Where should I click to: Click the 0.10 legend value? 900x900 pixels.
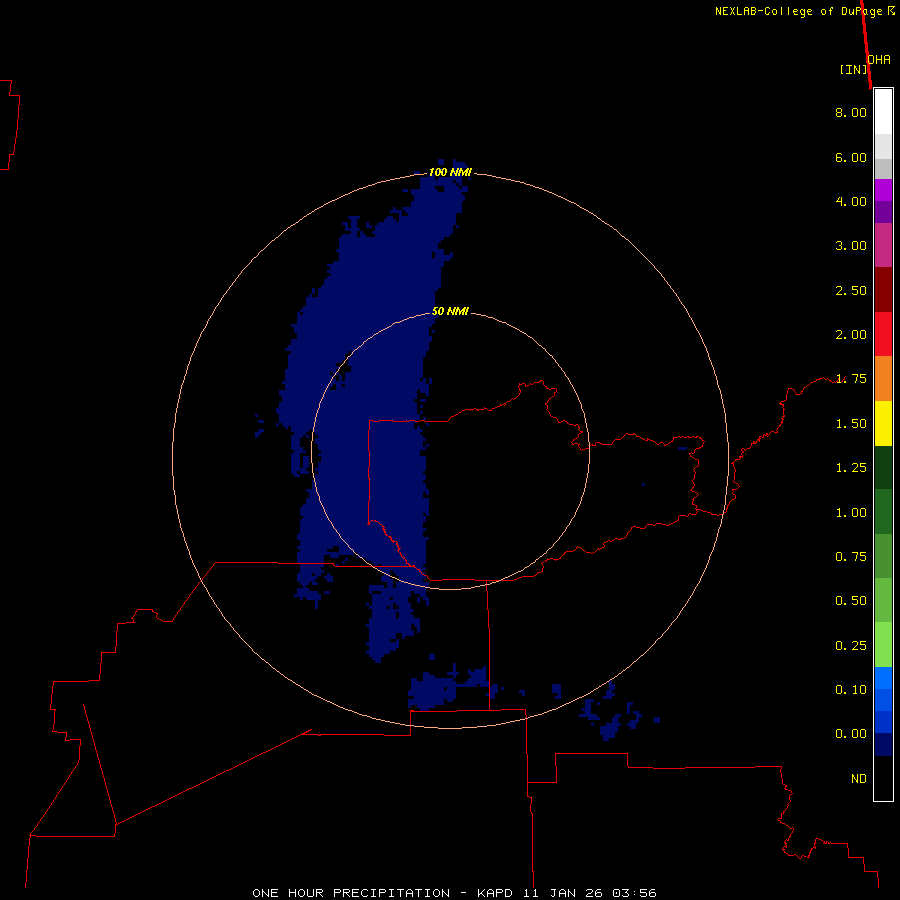click(851, 690)
